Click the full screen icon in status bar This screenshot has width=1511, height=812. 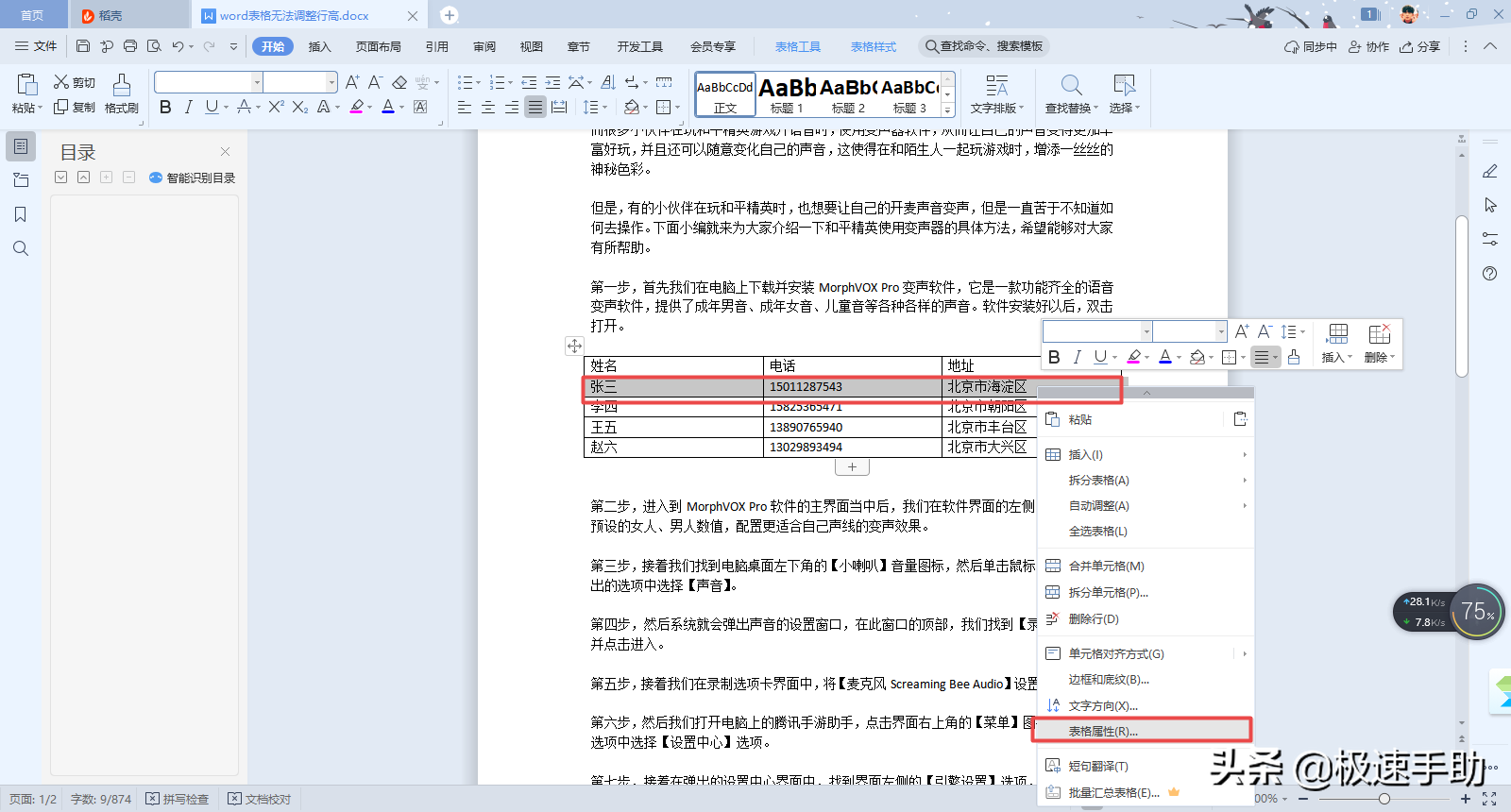tap(1489, 799)
